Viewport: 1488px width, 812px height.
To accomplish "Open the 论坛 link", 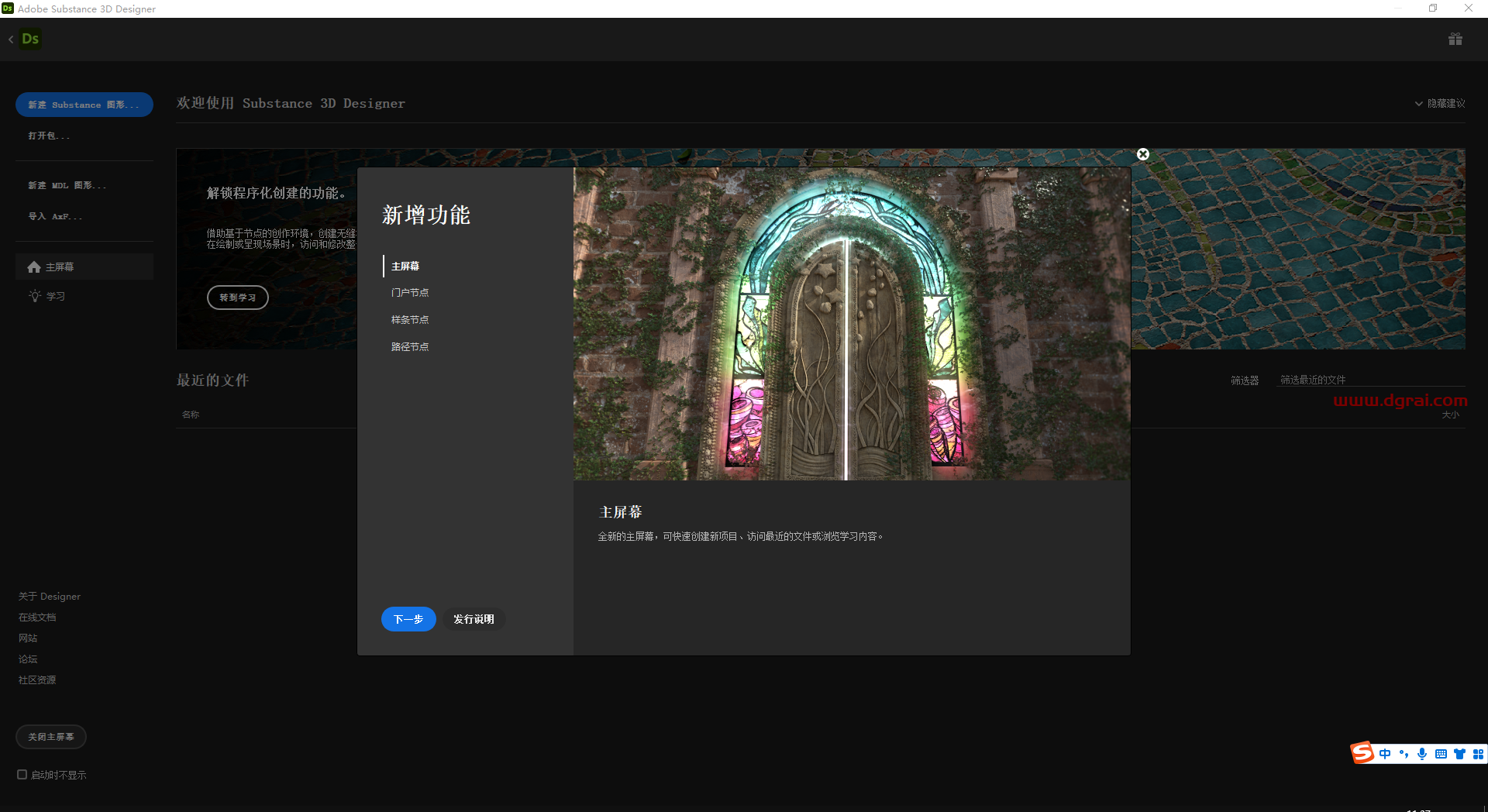I will 28,659.
